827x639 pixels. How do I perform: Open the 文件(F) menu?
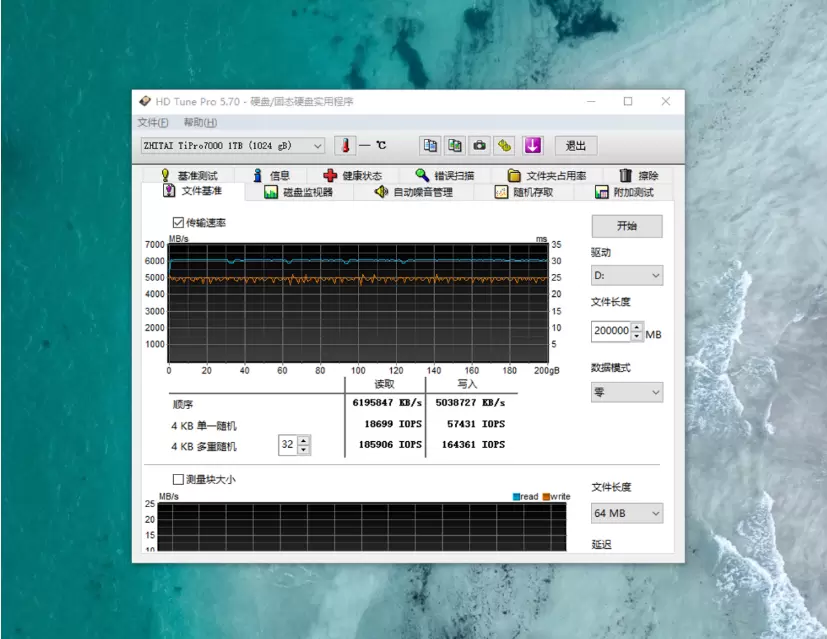point(153,123)
